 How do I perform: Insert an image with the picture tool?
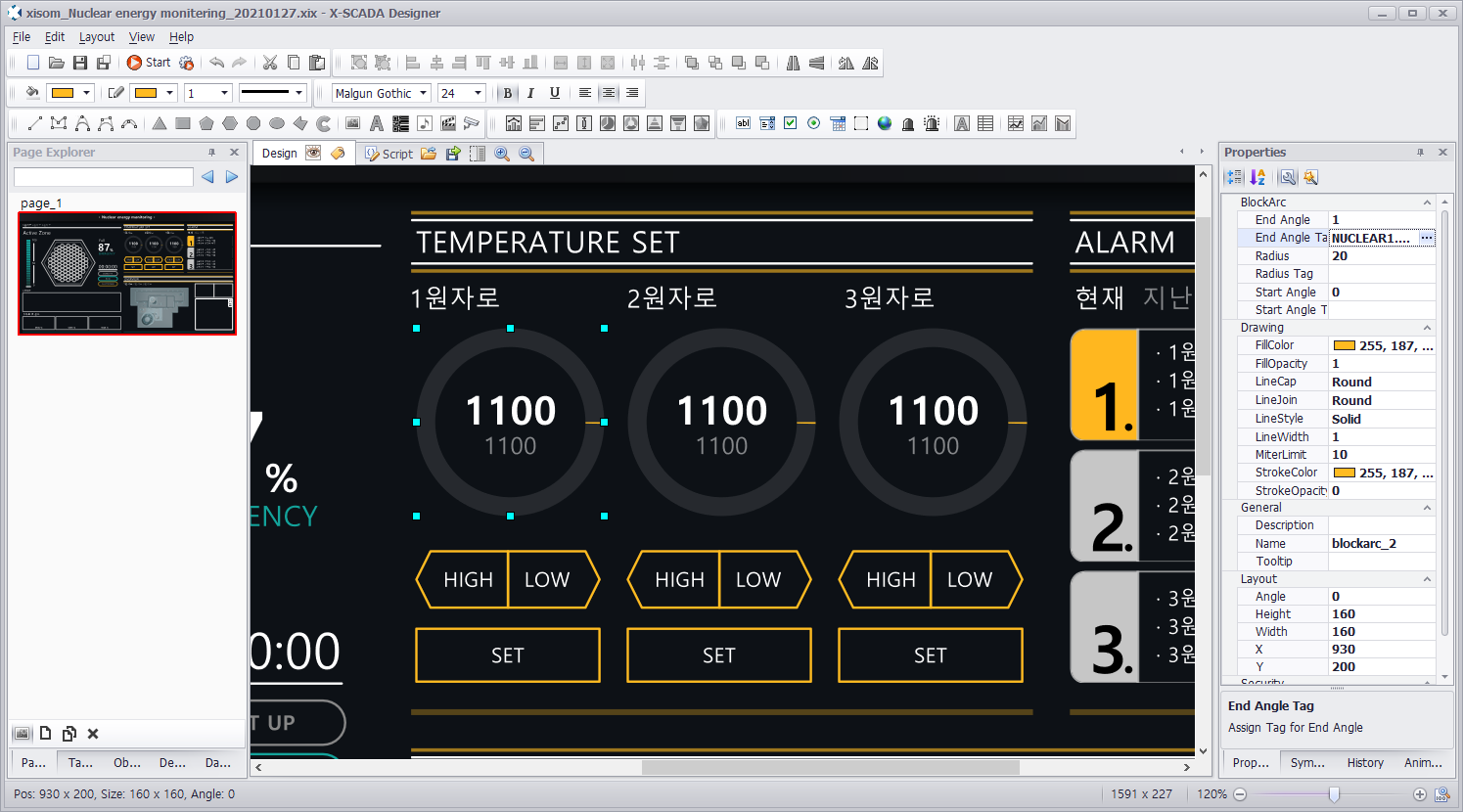point(353,123)
